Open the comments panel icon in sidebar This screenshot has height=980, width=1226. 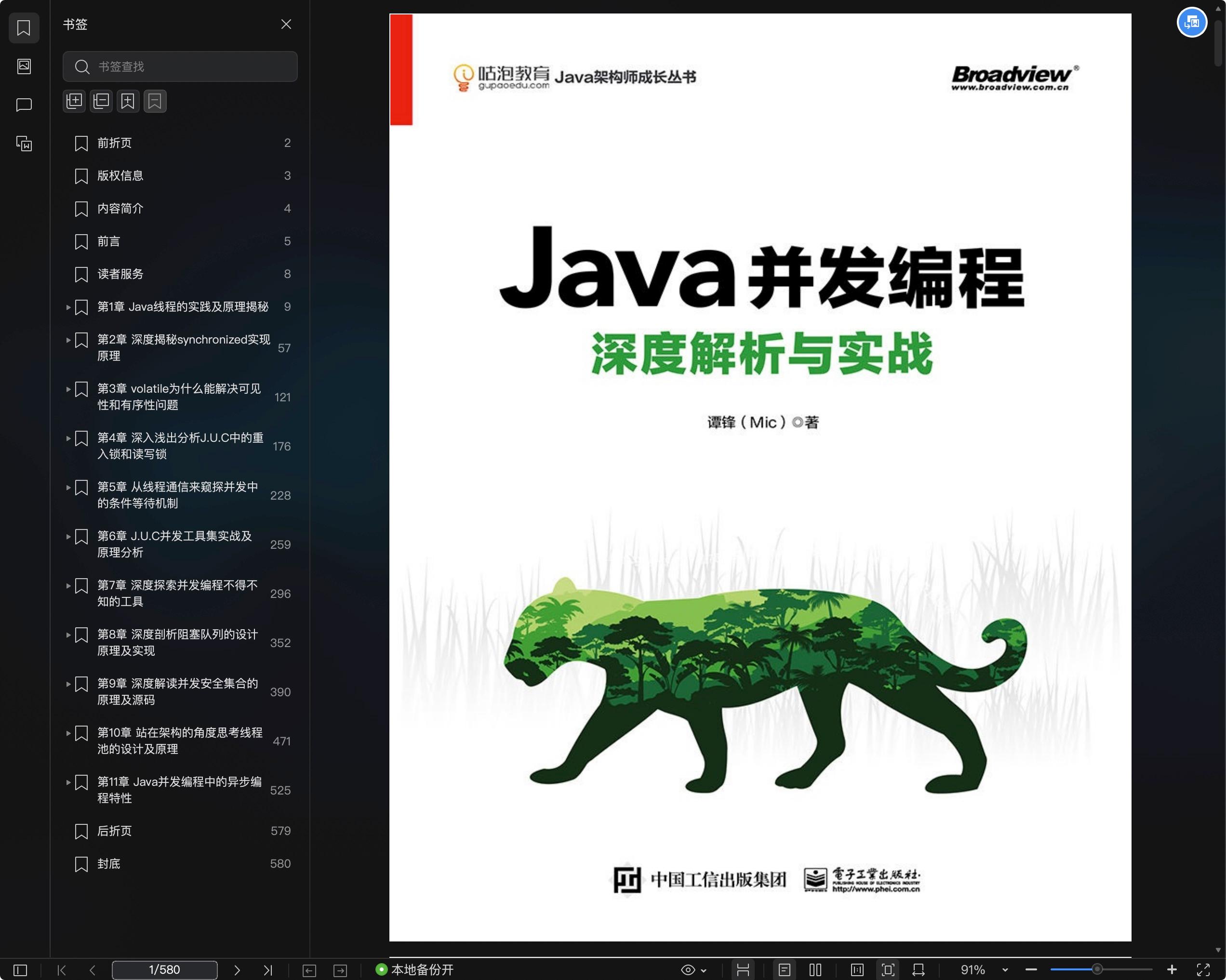point(24,105)
